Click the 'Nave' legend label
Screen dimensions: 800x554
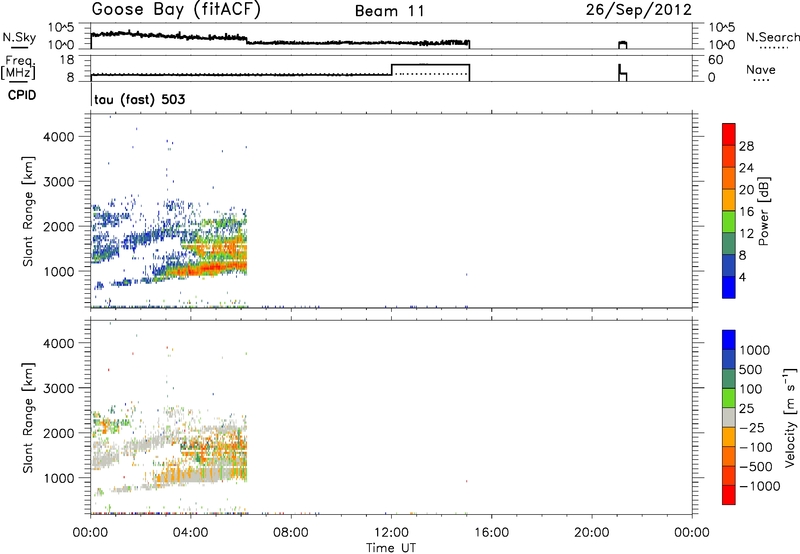point(761,69)
